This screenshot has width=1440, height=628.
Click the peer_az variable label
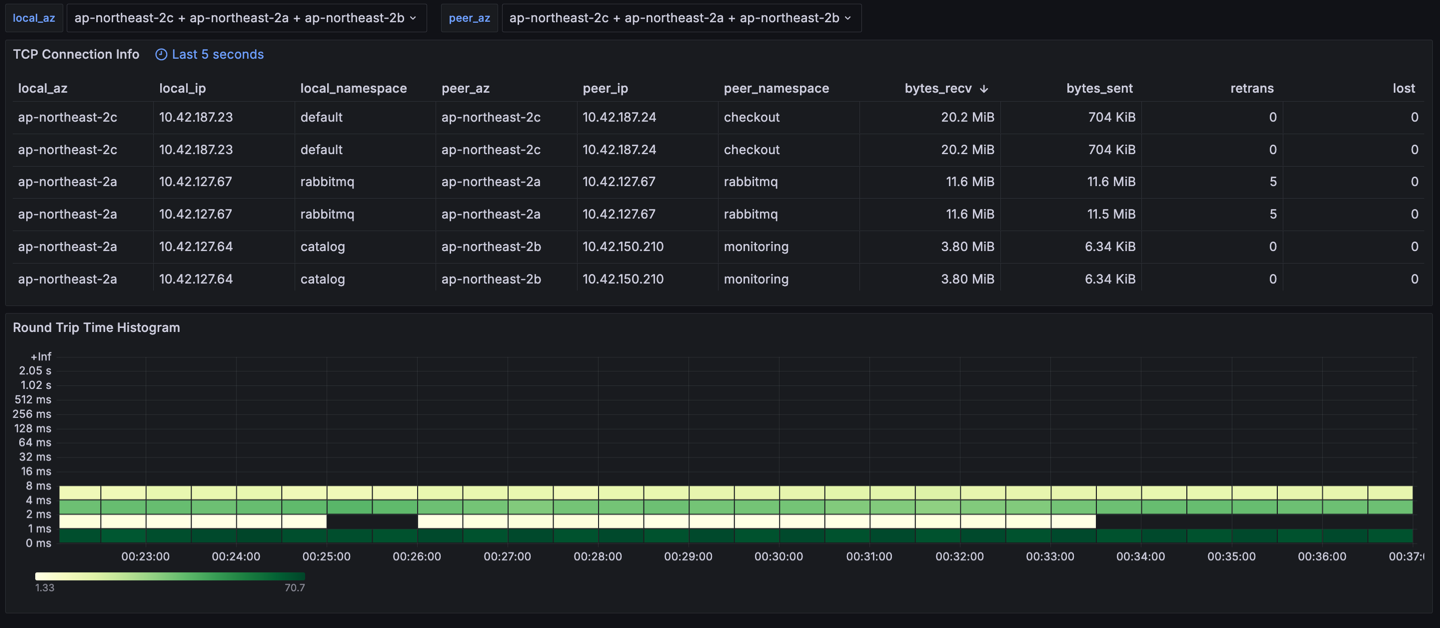click(x=469, y=18)
